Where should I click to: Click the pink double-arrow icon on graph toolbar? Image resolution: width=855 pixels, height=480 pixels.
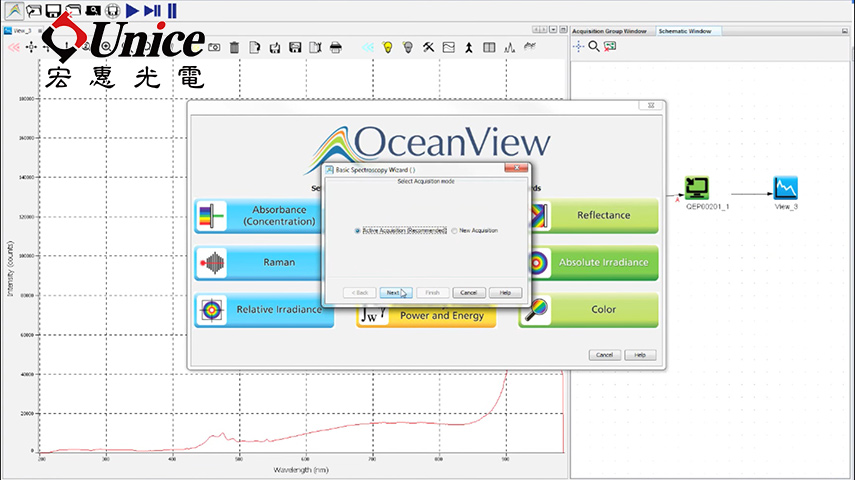14,47
